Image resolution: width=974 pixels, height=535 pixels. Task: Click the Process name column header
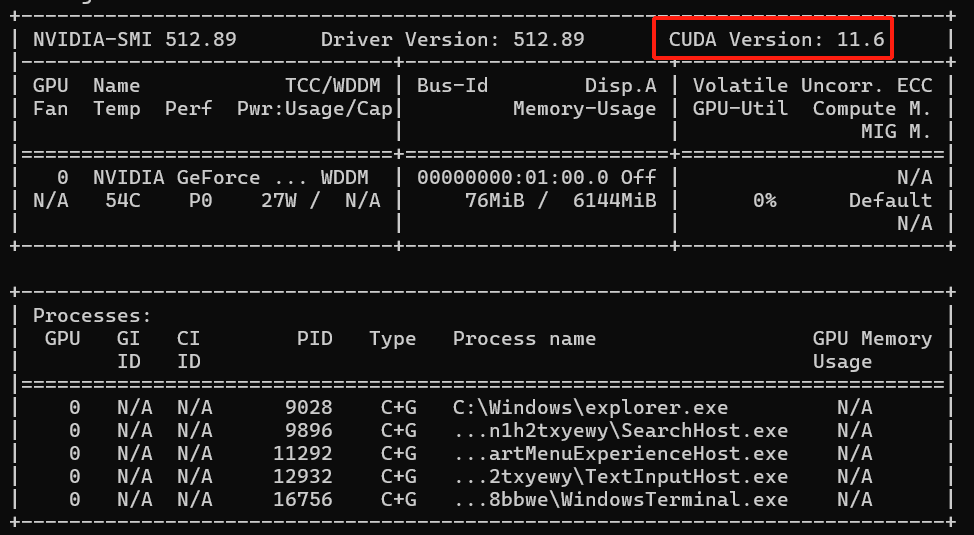tap(524, 339)
